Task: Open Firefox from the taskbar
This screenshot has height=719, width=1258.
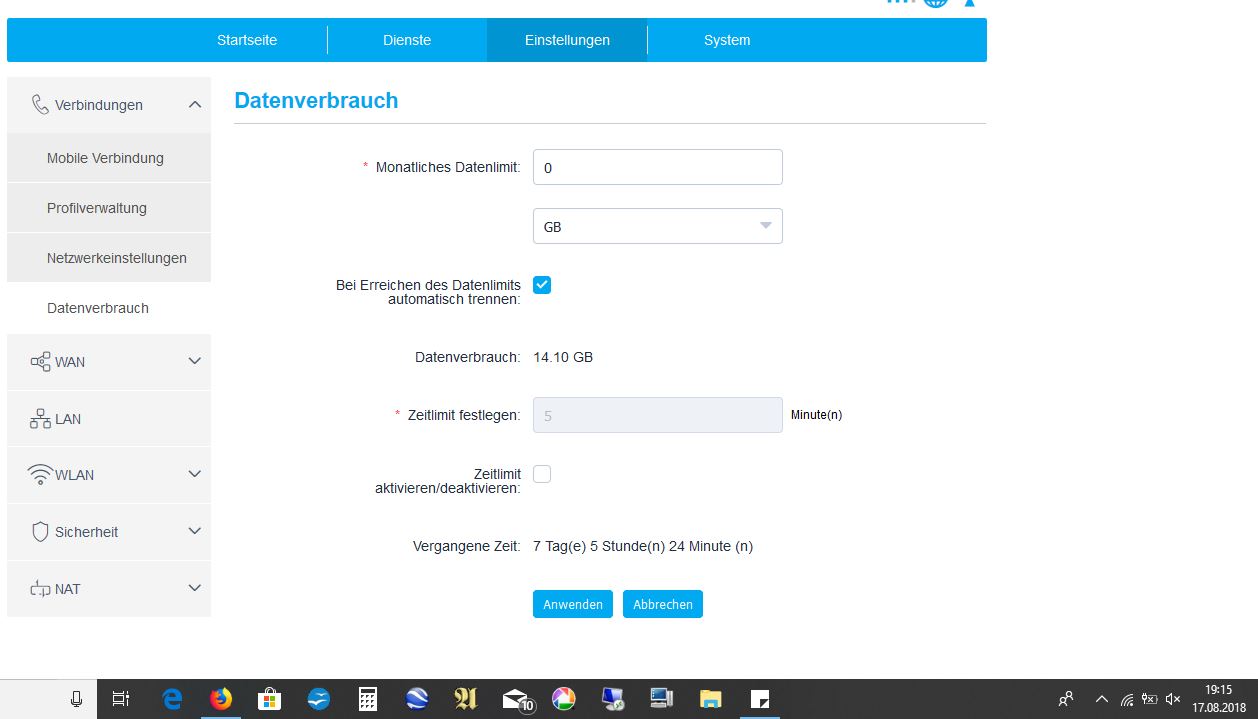Action: coord(221,699)
